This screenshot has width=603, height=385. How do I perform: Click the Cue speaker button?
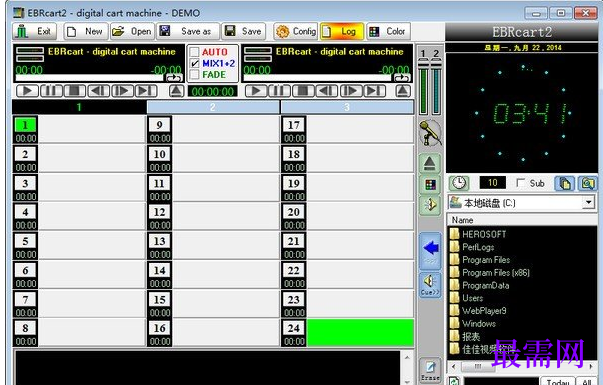point(430,285)
